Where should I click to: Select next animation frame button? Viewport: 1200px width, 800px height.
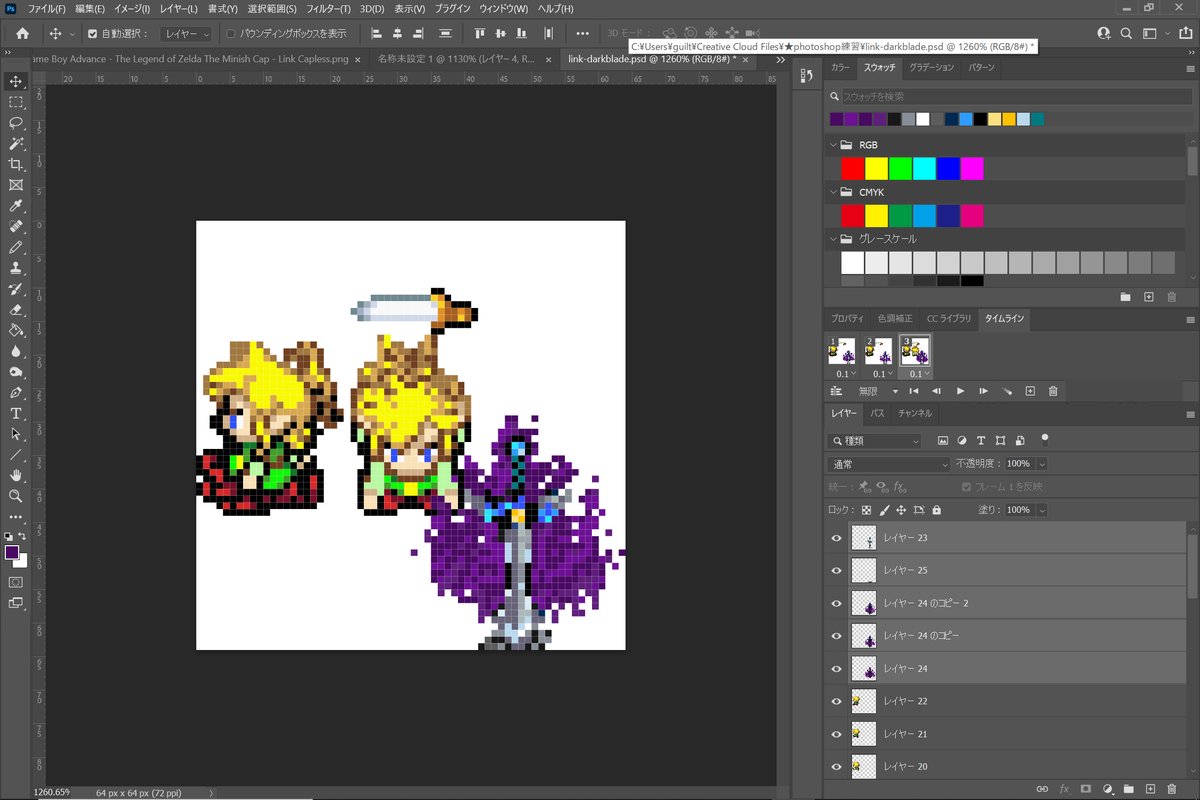pyautogui.click(x=984, y=391)
